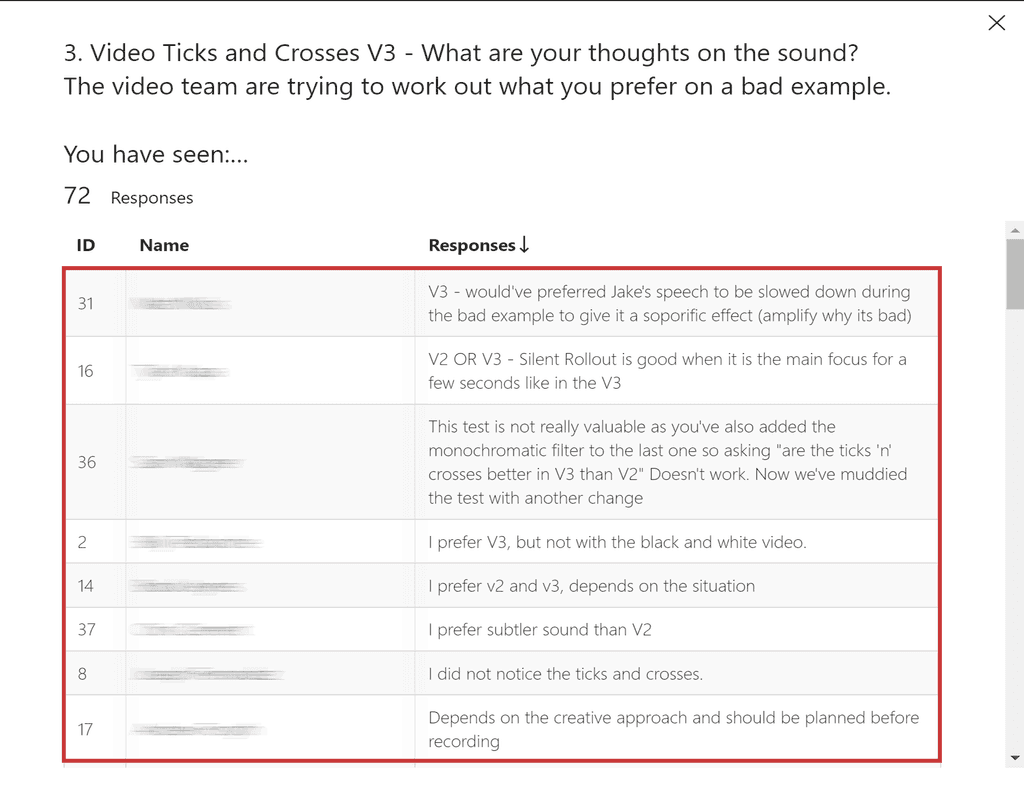This screenshot has width=1024, height=800.
Task: Click the scrollbar down arrow
Action: pos(1015,758)
